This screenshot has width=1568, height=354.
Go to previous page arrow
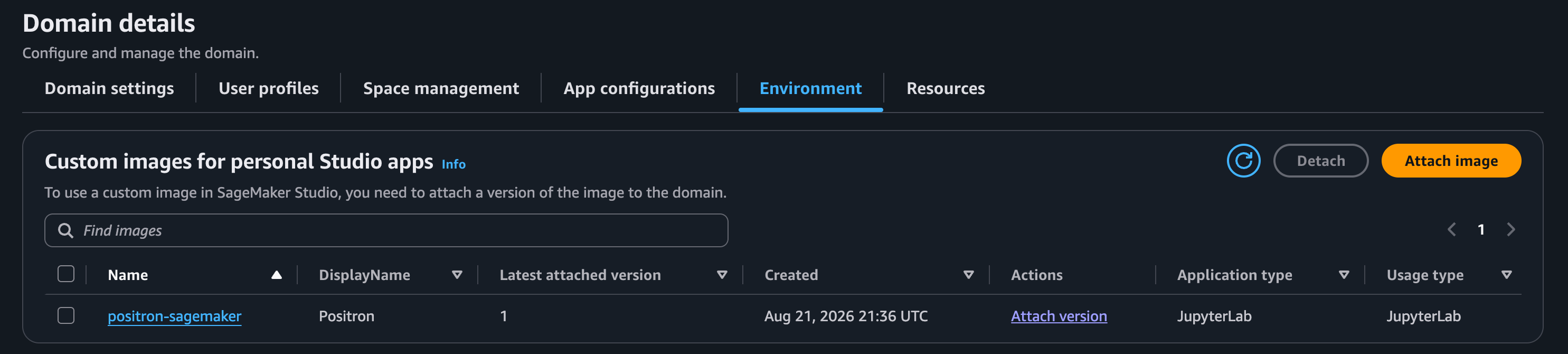[x=1451, y=230]
